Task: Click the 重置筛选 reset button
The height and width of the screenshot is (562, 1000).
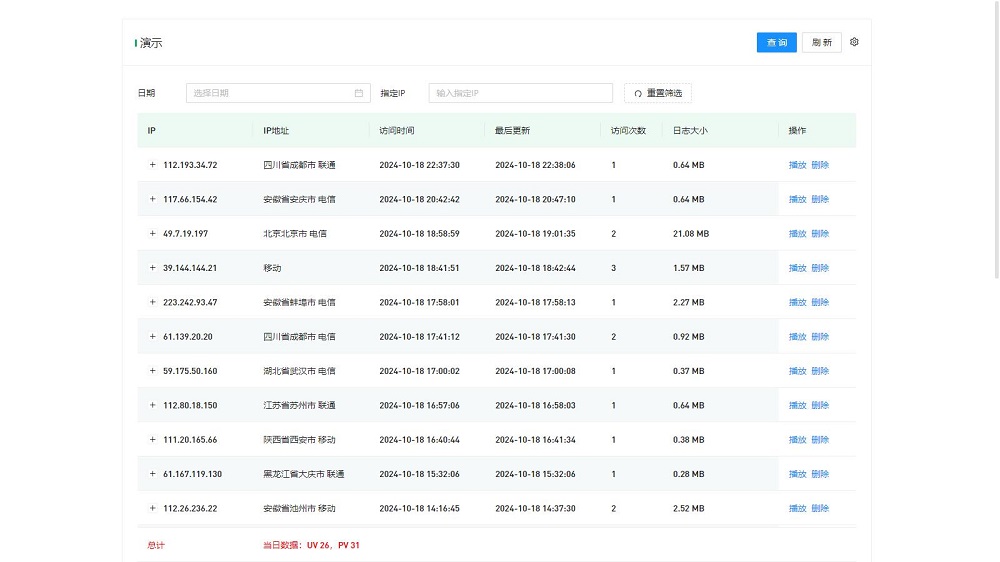Action: coord(658,93)
